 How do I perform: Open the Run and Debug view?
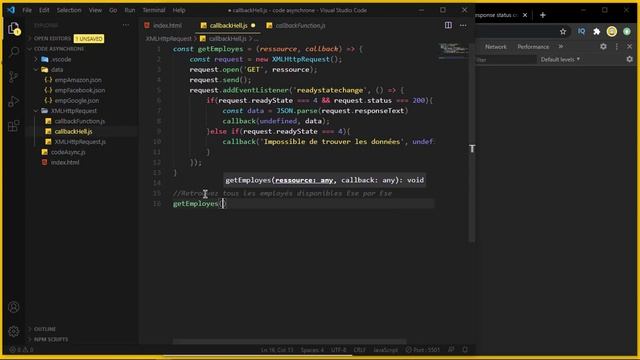tap(14, 101)
